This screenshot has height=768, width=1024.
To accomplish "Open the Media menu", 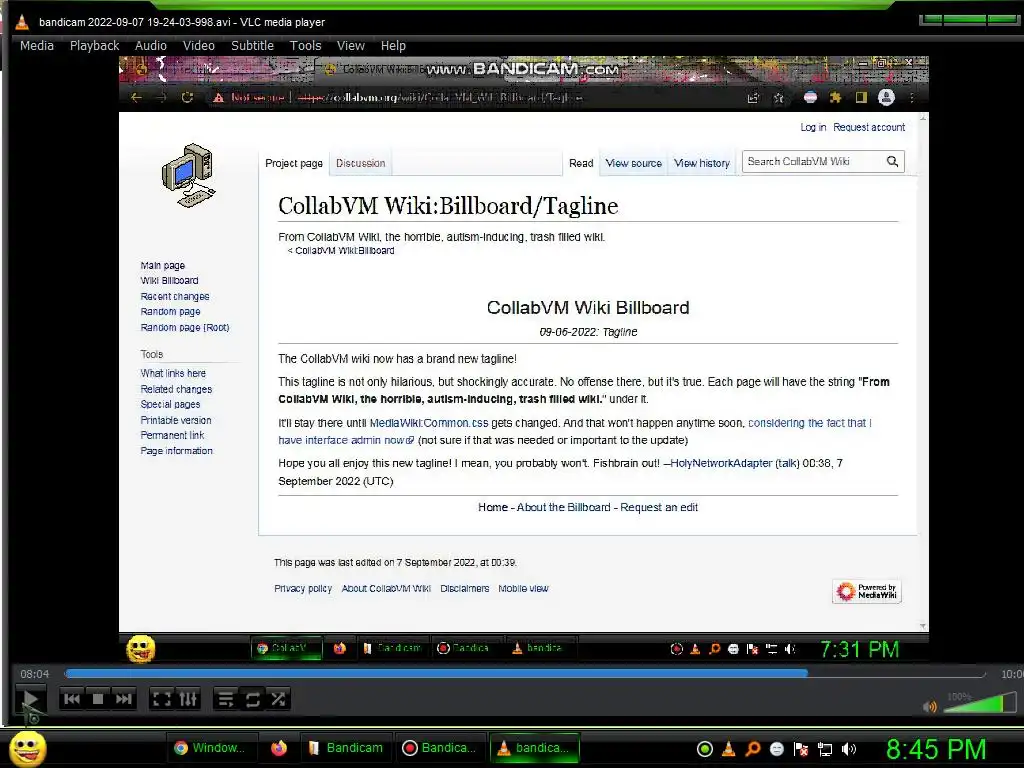I will pyautogui.click(x=37, y=46).
